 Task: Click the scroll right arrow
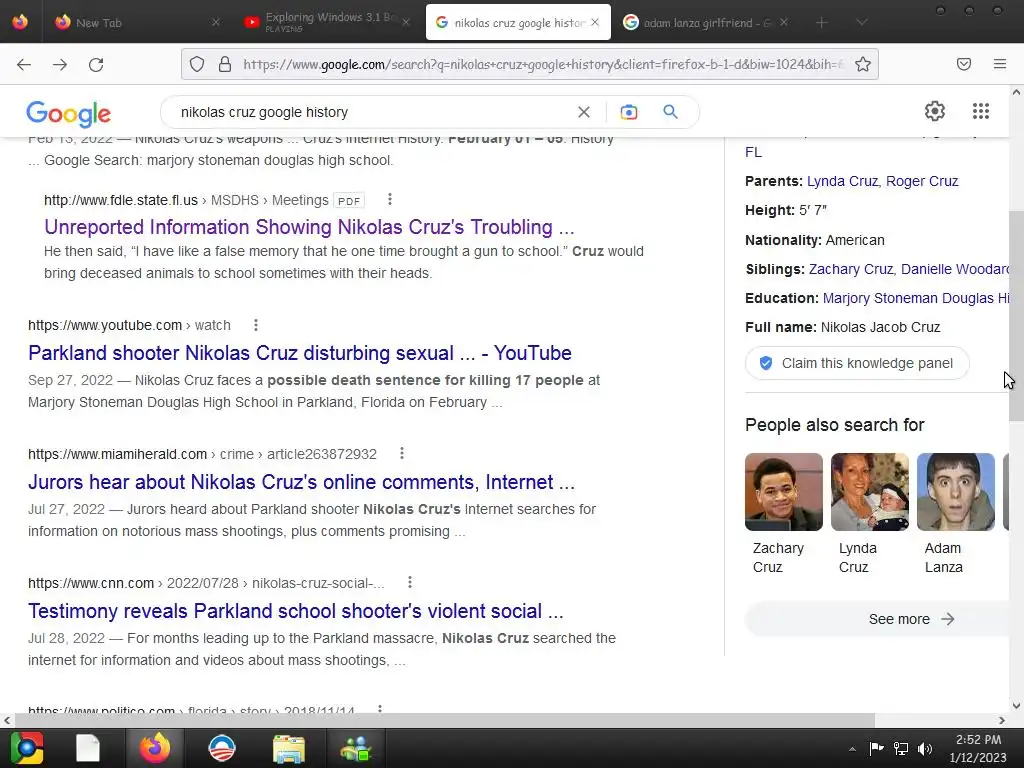1002,720
